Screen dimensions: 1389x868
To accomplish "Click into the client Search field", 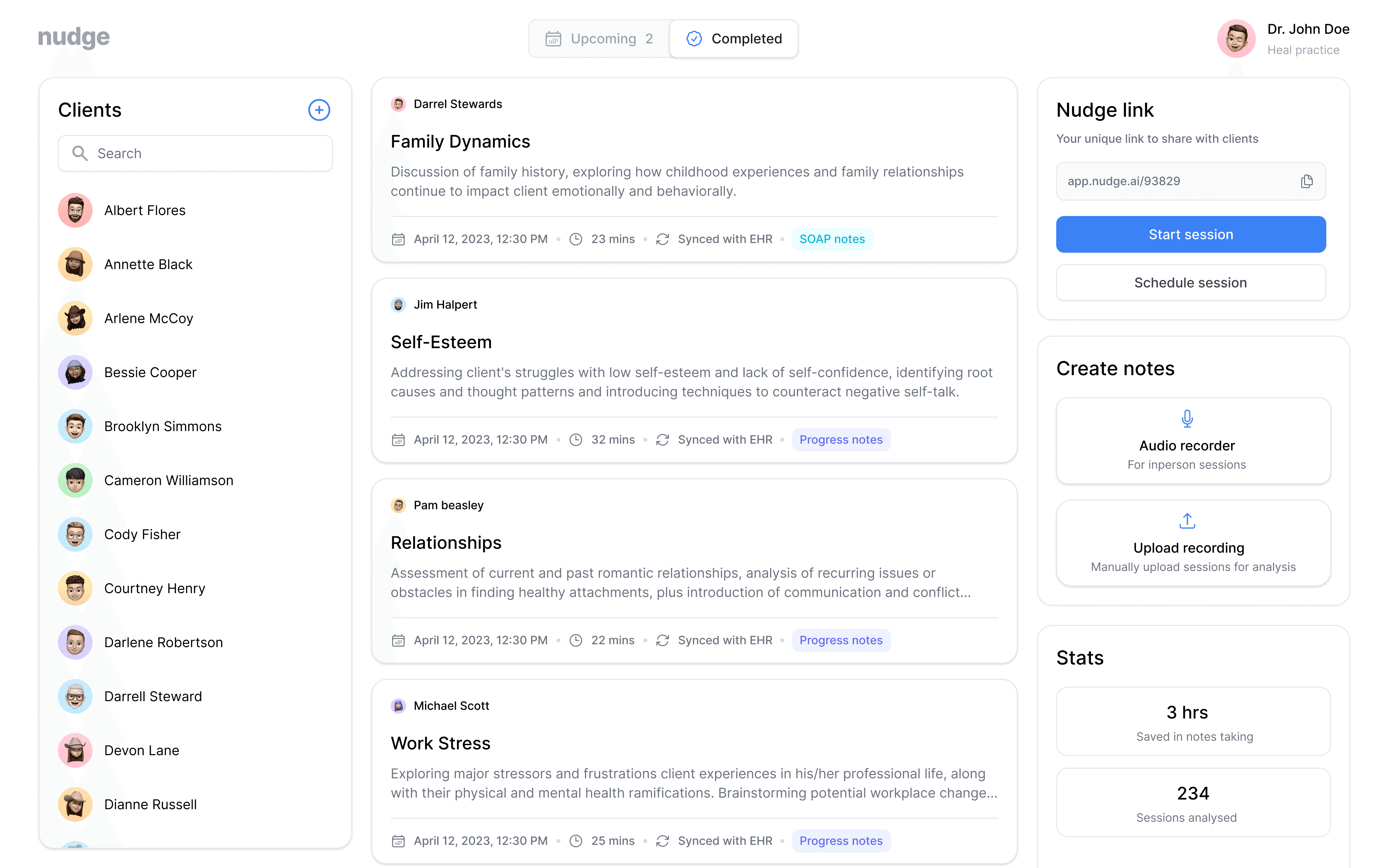I will (x=195, y=153).
